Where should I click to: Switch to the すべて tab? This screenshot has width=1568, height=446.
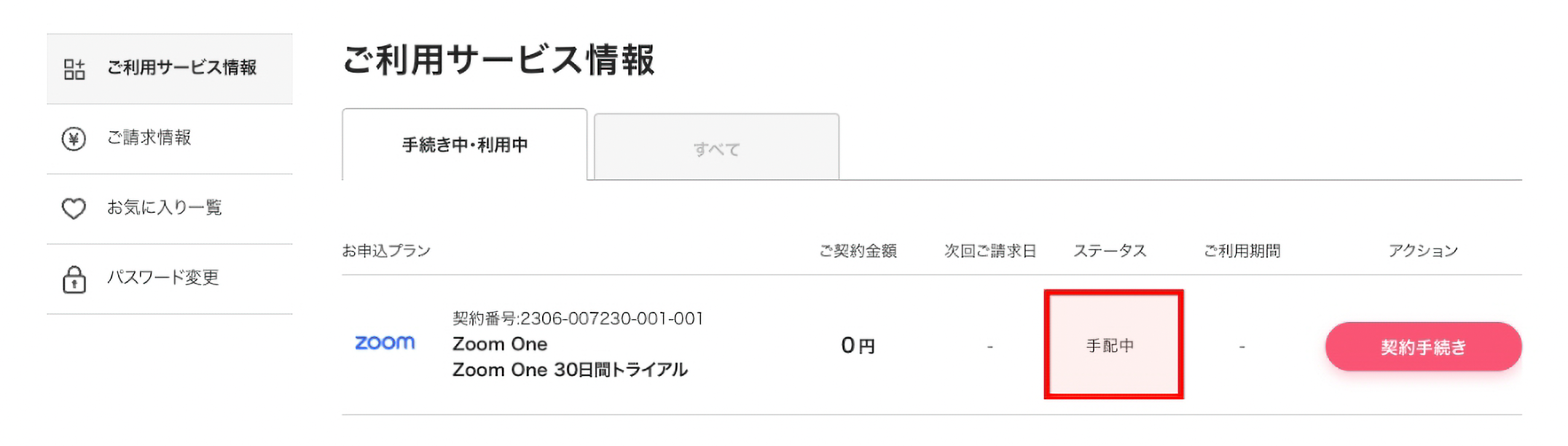(x=716, y=148)
